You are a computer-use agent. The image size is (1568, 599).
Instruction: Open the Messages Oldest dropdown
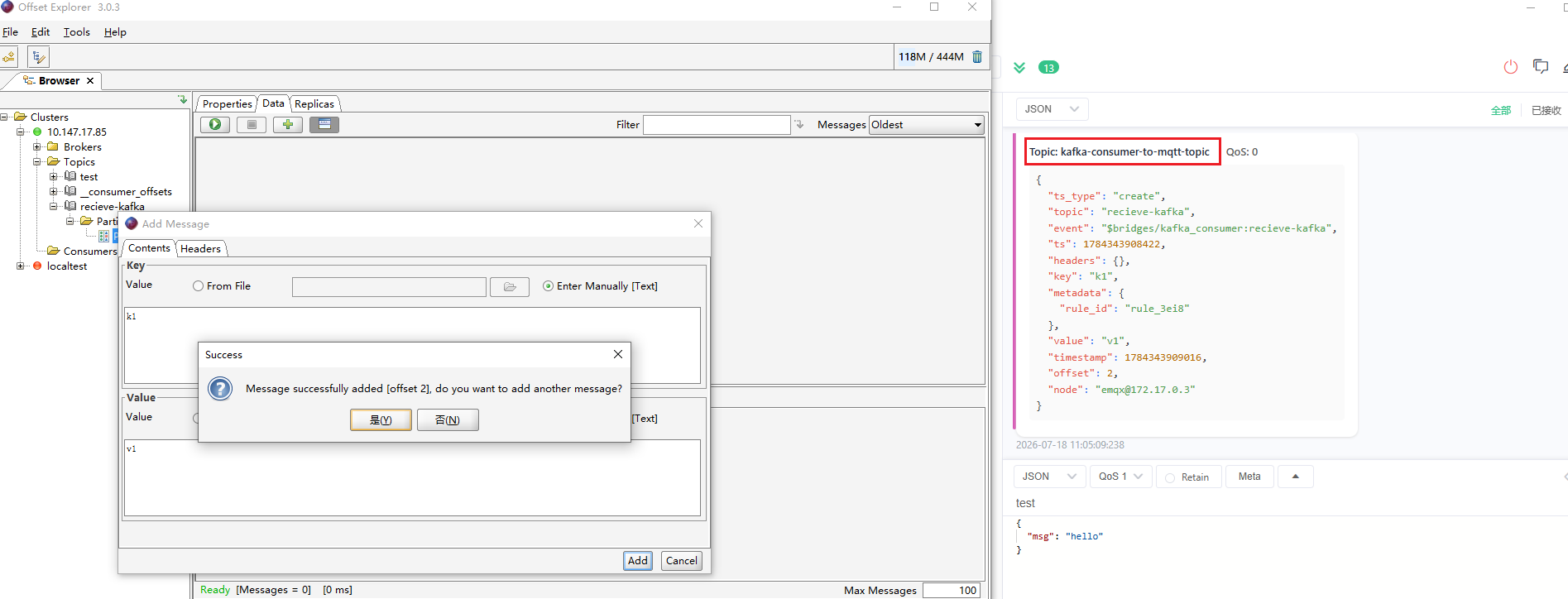[927, 125]
